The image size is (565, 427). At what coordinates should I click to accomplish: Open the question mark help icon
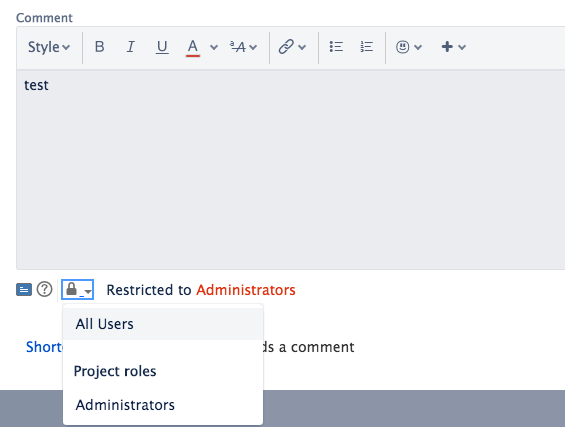pos(44,289)
